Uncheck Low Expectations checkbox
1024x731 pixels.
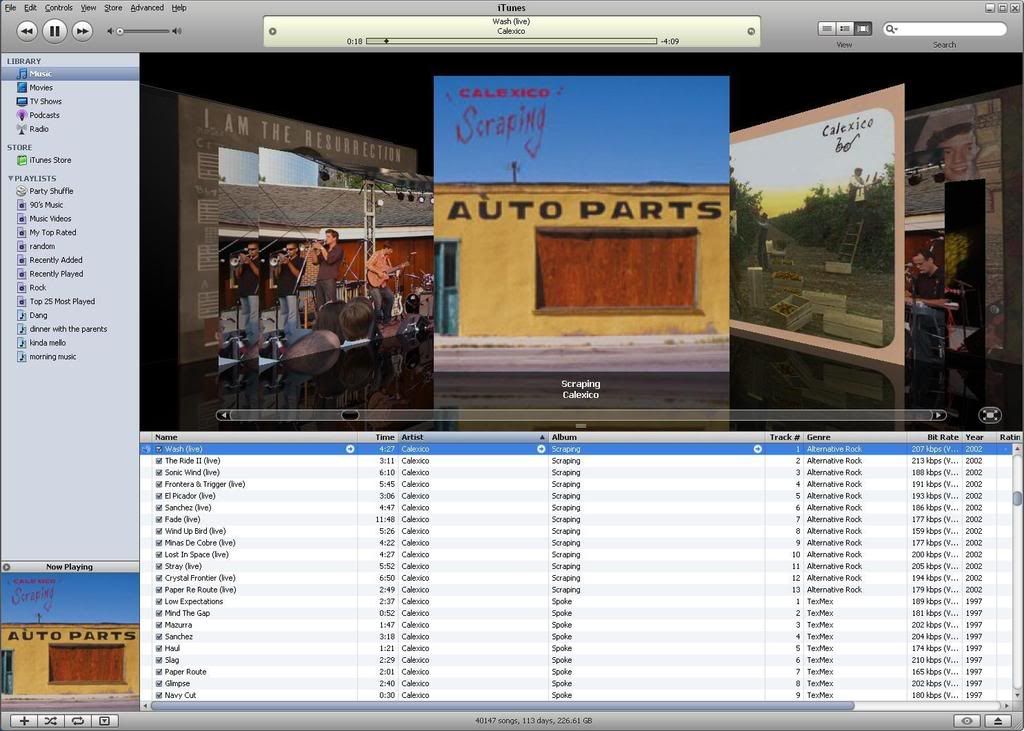tap(159, 602)
